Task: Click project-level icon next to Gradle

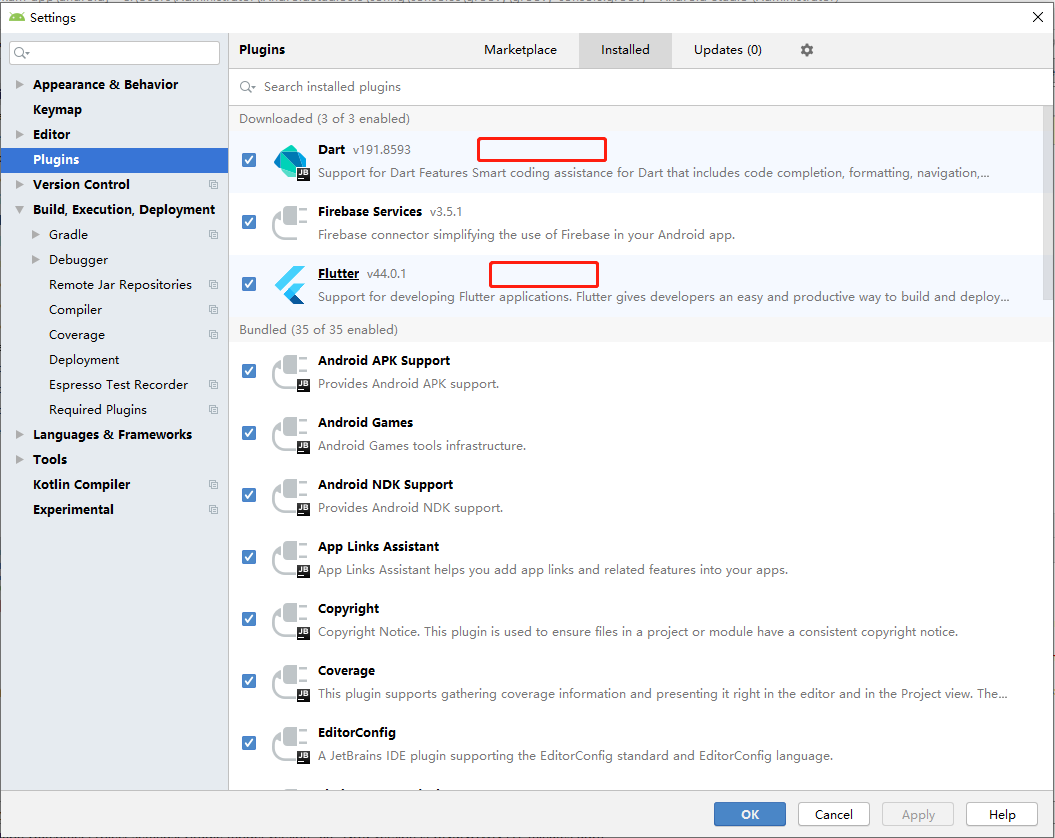Action: click(x=213, y=234)
